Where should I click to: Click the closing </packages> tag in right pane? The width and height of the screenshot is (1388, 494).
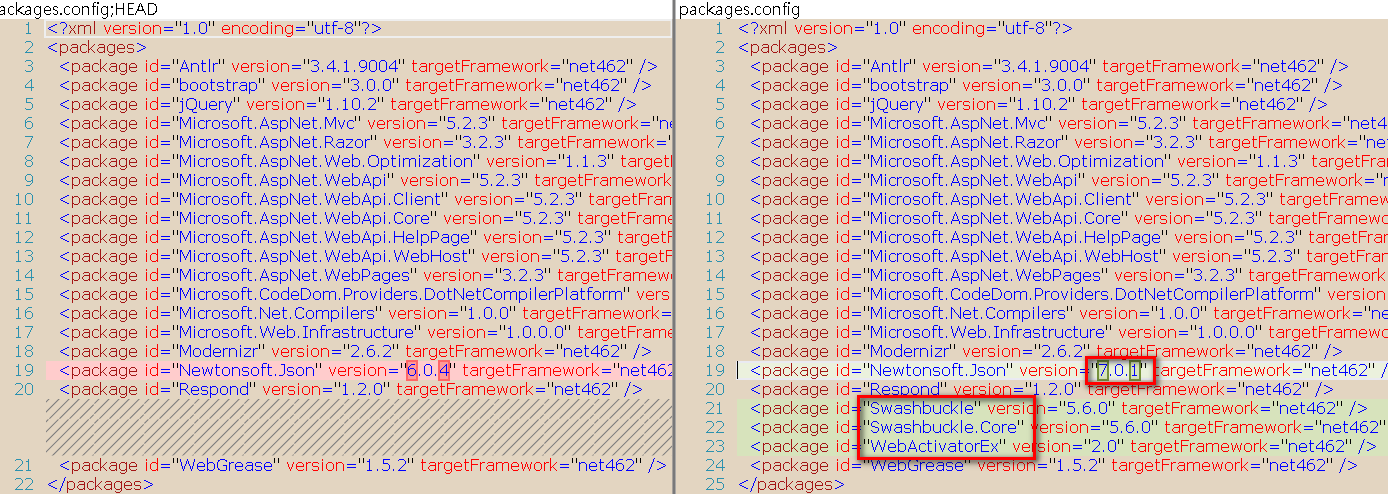click(x=791, y=485)
